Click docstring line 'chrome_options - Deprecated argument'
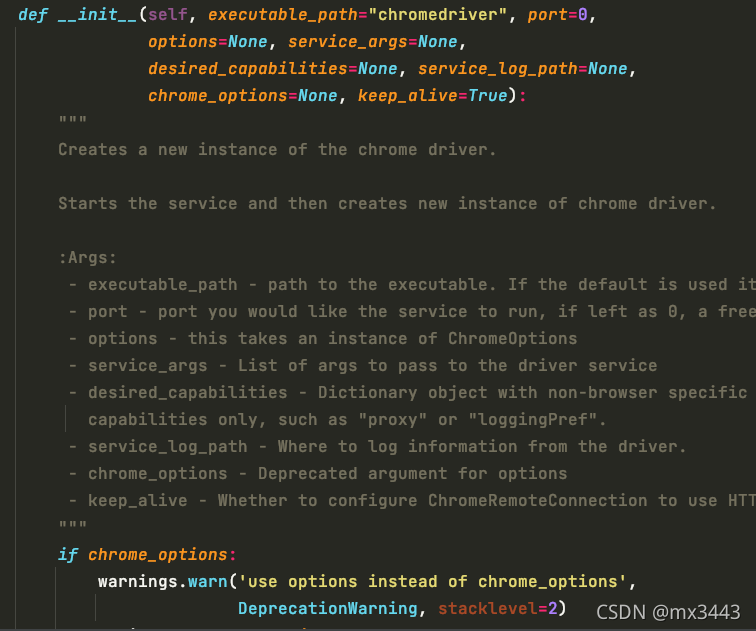 tap(318, 474)
